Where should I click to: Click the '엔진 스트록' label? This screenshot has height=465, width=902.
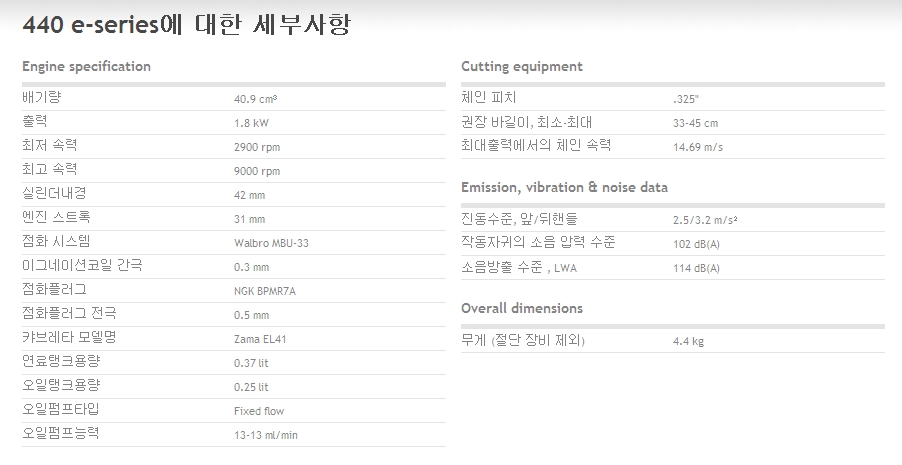(56, 218)
